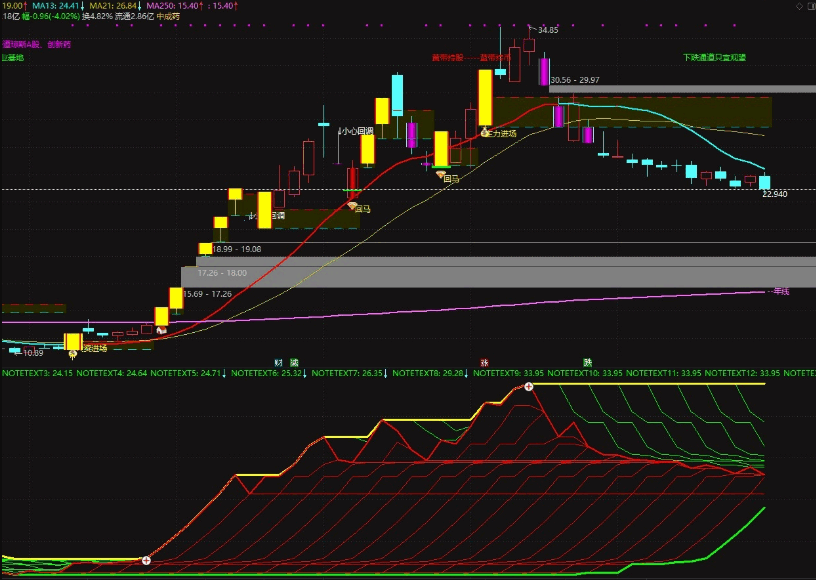Click the green 跌 marker icon
Screen dimensions: 816x580
[x=588, y=363]
